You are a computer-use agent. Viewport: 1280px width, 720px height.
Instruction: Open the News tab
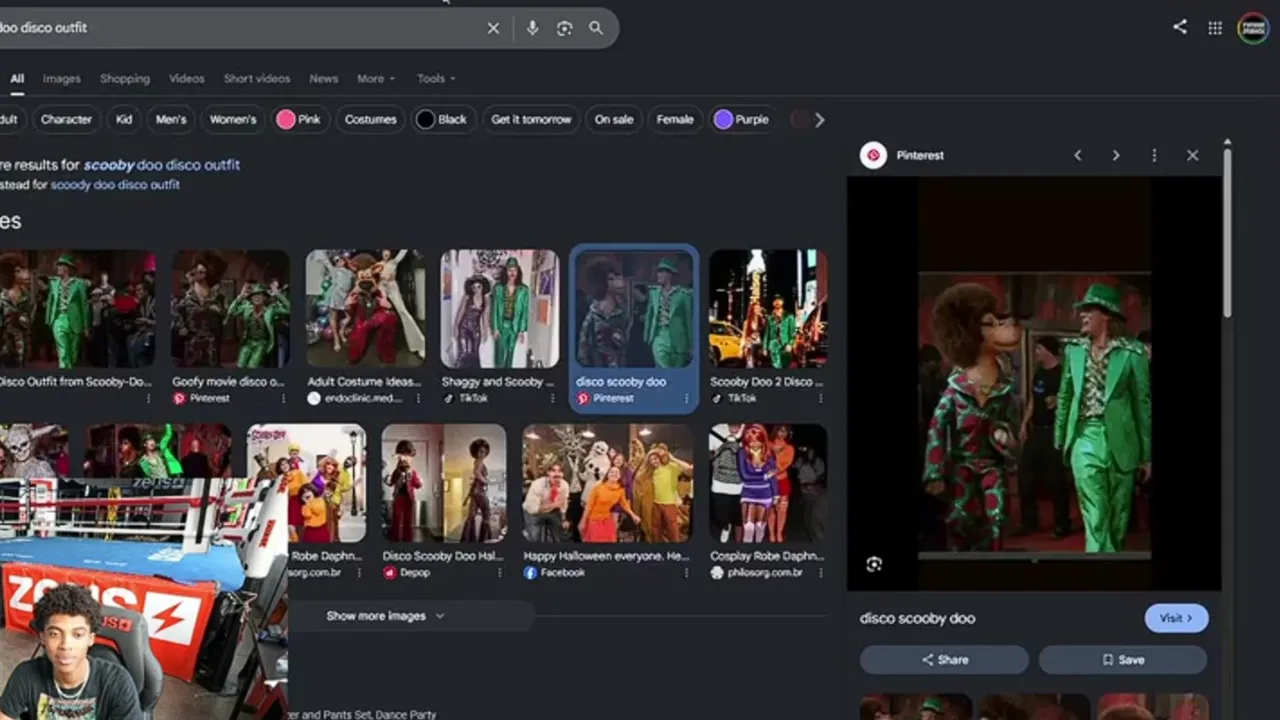(323, 79)
